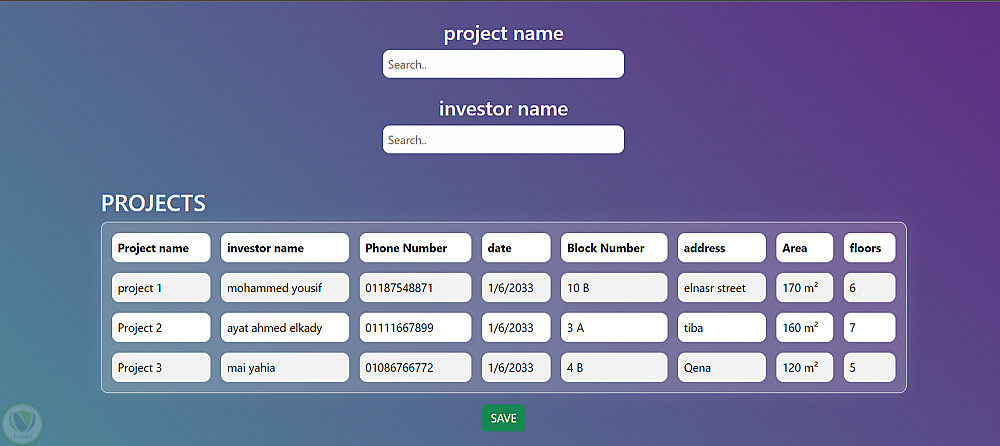
Task: Click the '160 m²' area field
Action: click(805, 328)
